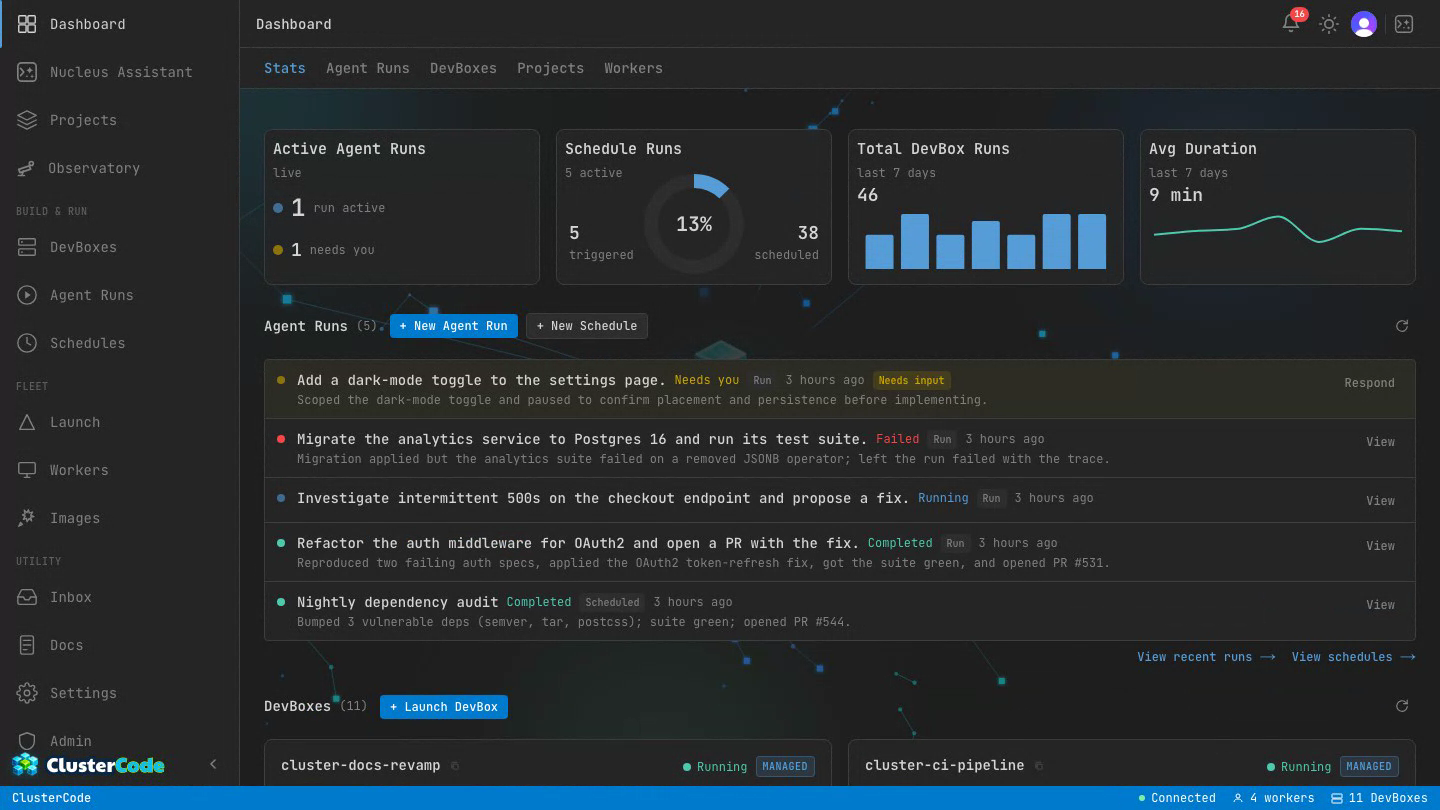Click the Settings gear icon
This screenshot has width=1440, height=810.
(x=27, y=693)
